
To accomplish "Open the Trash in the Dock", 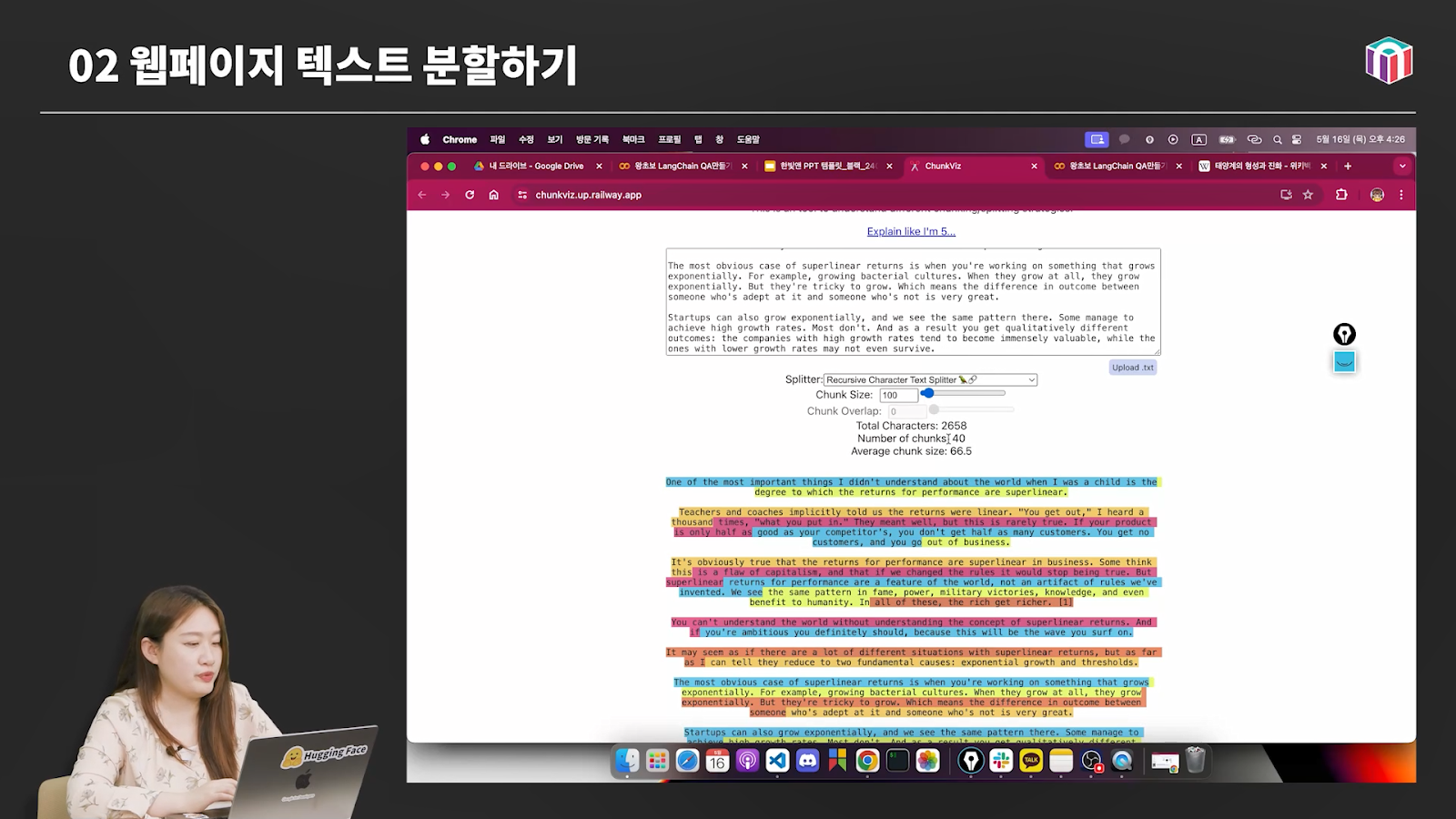I will [1196, 760].
